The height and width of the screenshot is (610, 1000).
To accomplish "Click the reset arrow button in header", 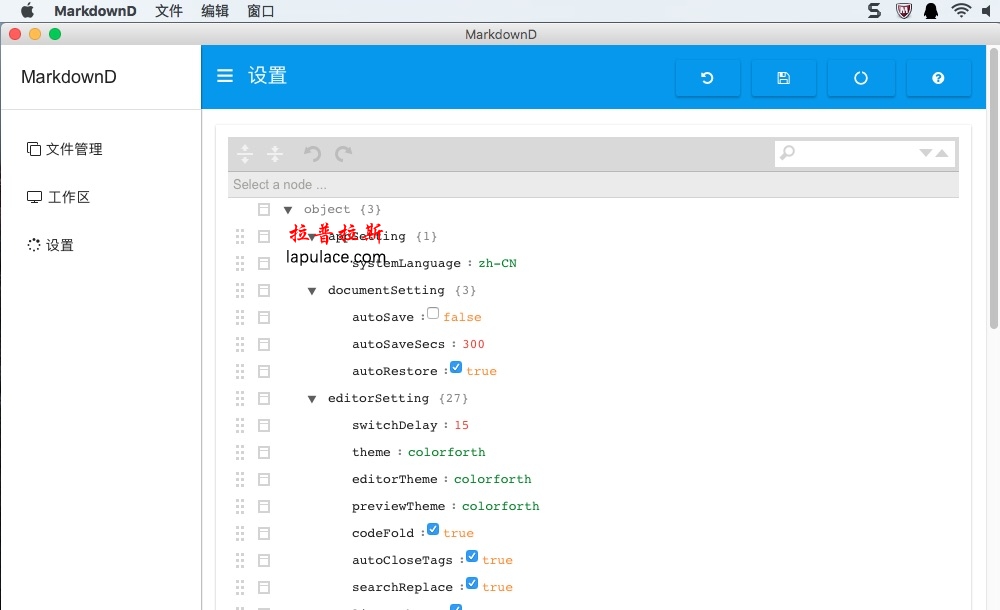I will click(x=707, y=78).
